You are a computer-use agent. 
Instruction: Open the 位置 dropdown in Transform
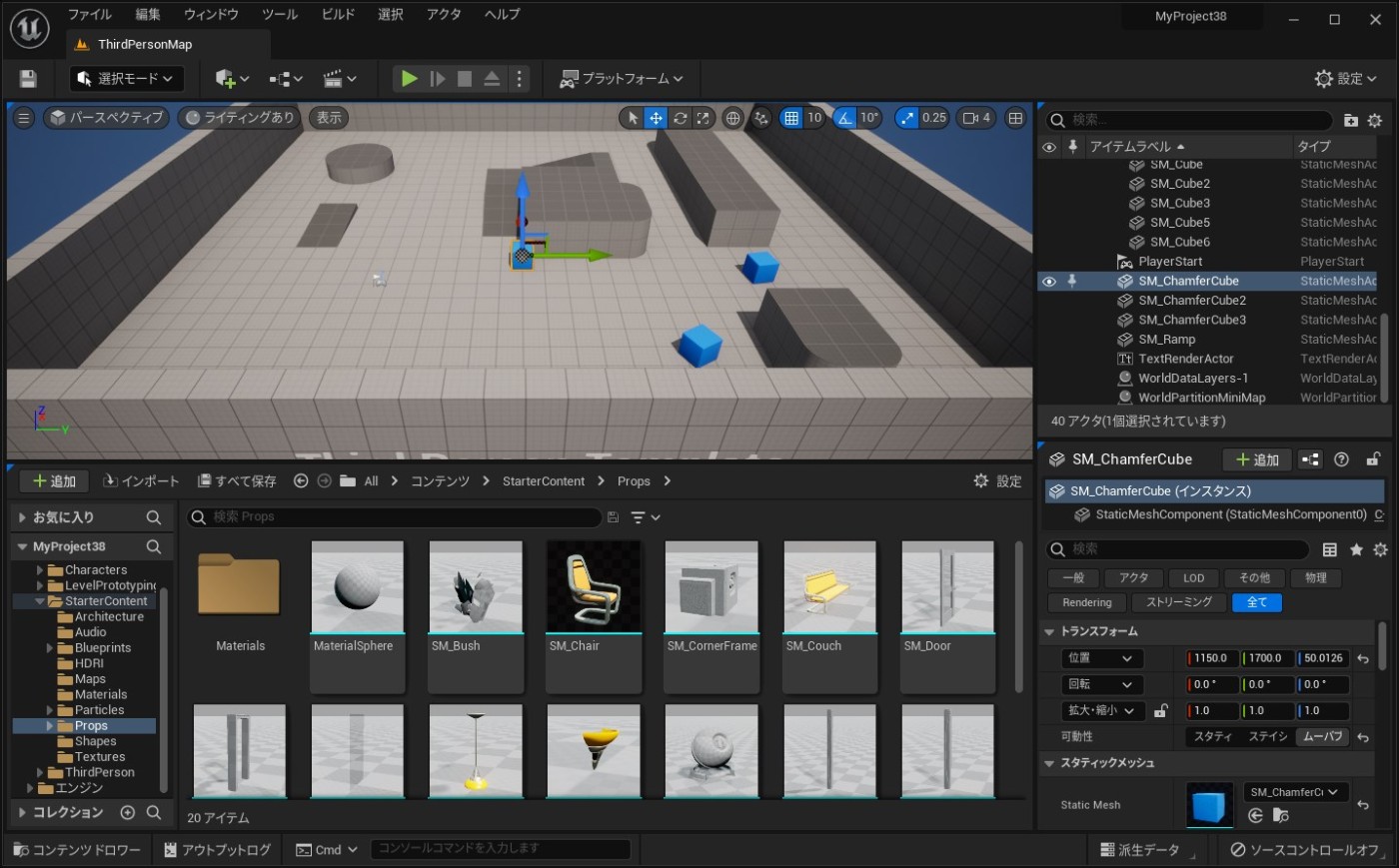coord(1102,659)
